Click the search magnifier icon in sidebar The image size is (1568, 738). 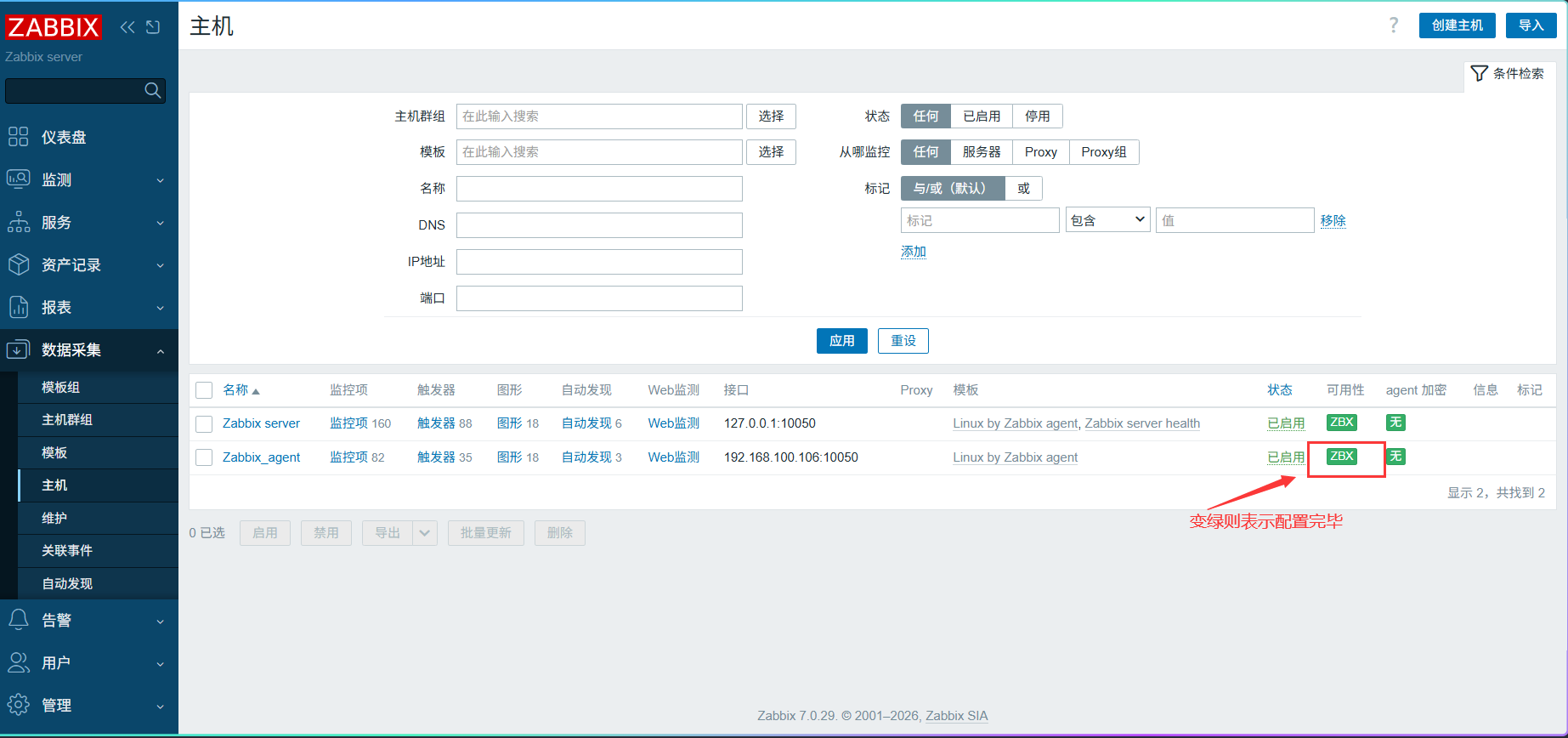click(x=153, y=90)
